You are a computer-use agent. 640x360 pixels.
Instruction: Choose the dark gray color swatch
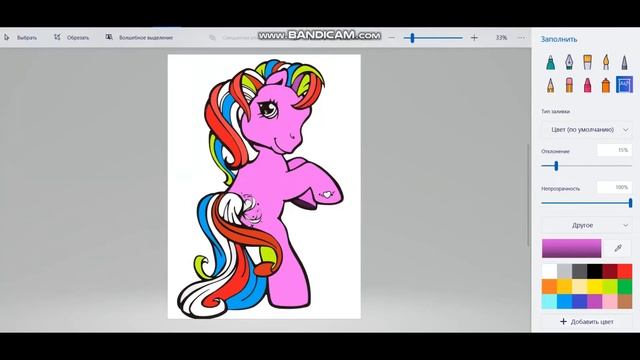click(580, 271)
